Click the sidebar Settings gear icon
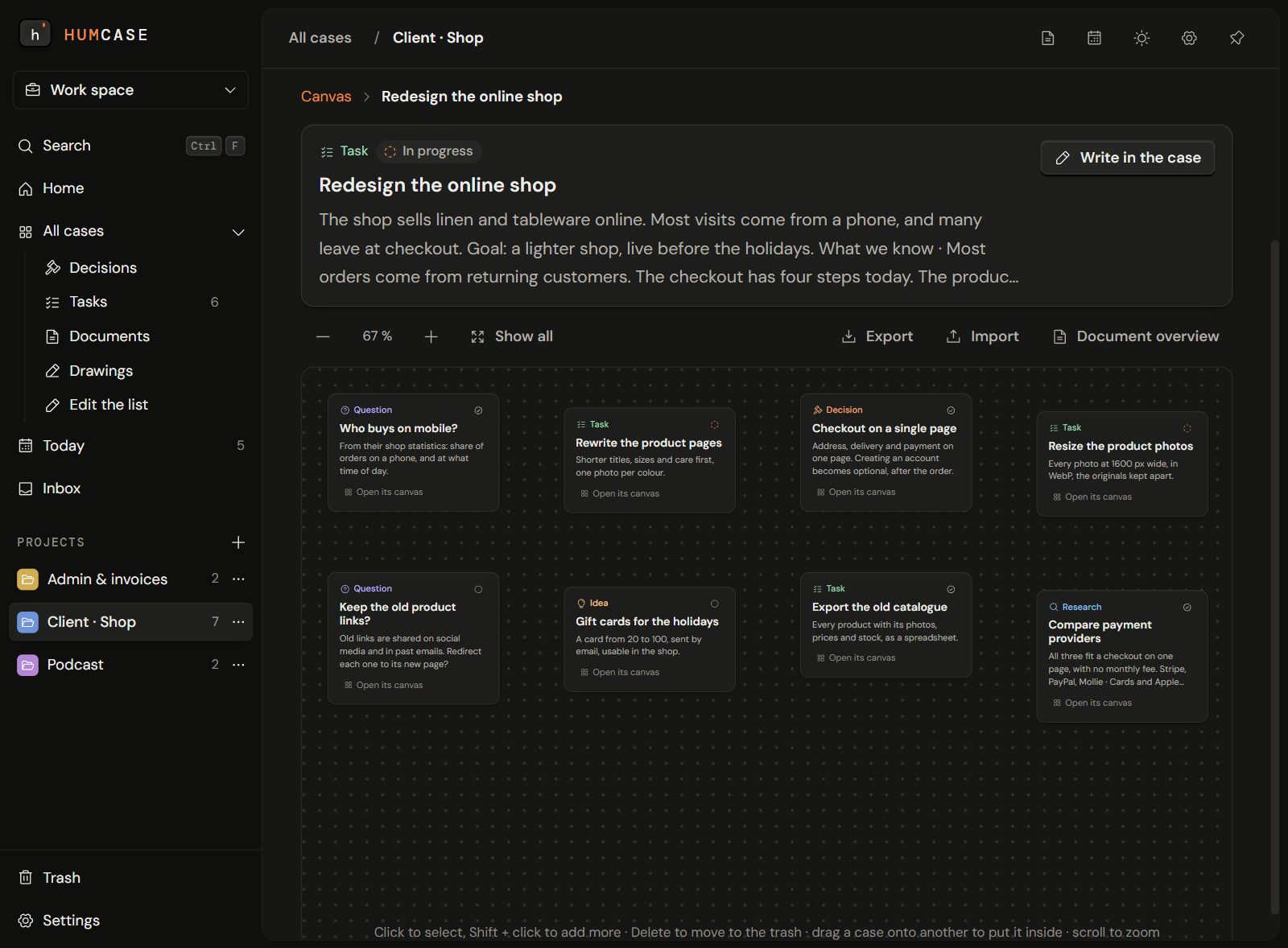This screenshot has height=948, width=1288. (x=26, y=921)
